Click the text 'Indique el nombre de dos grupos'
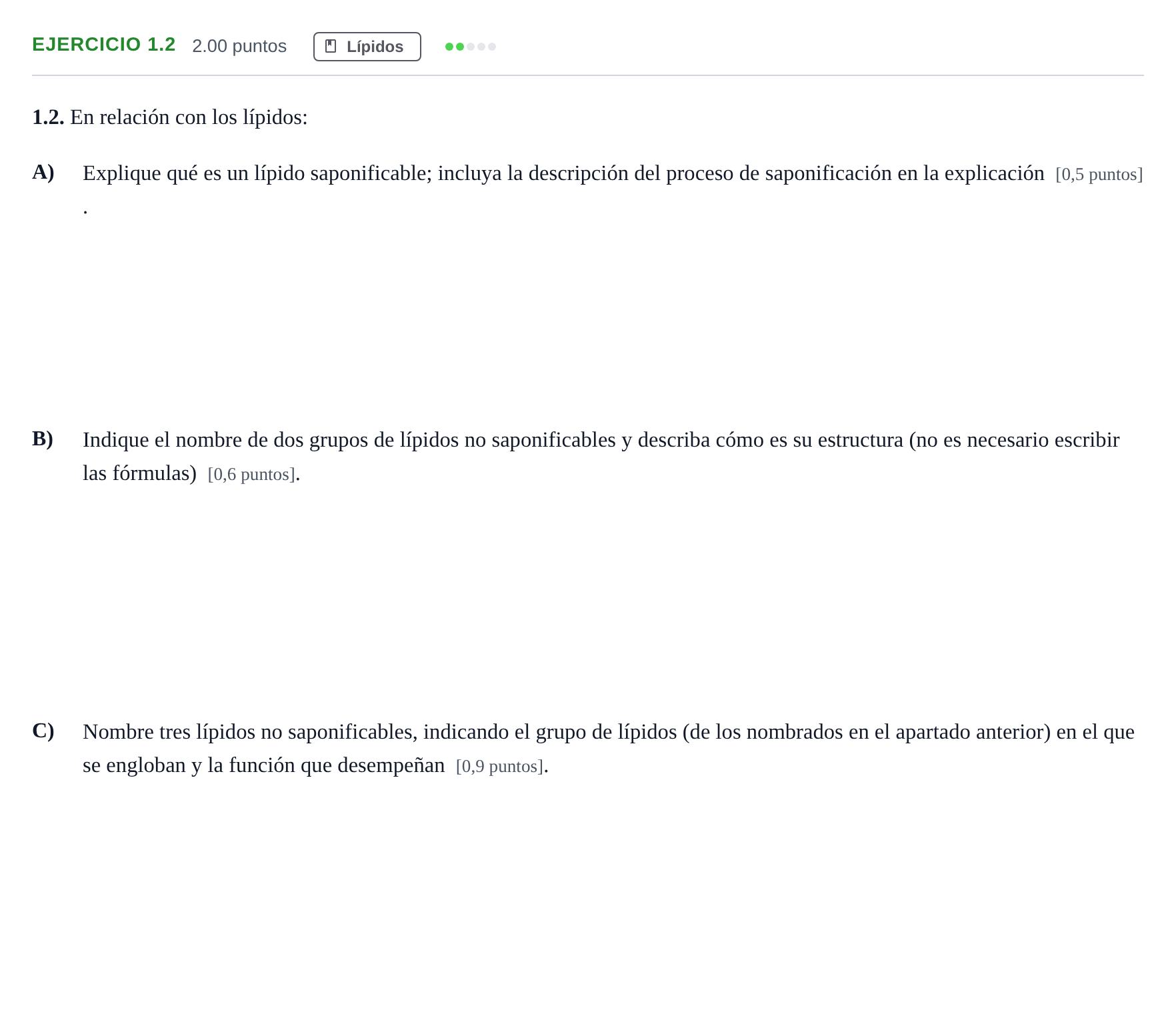The width and height of the screenshot is (1176, 1020). pos(225,440)
